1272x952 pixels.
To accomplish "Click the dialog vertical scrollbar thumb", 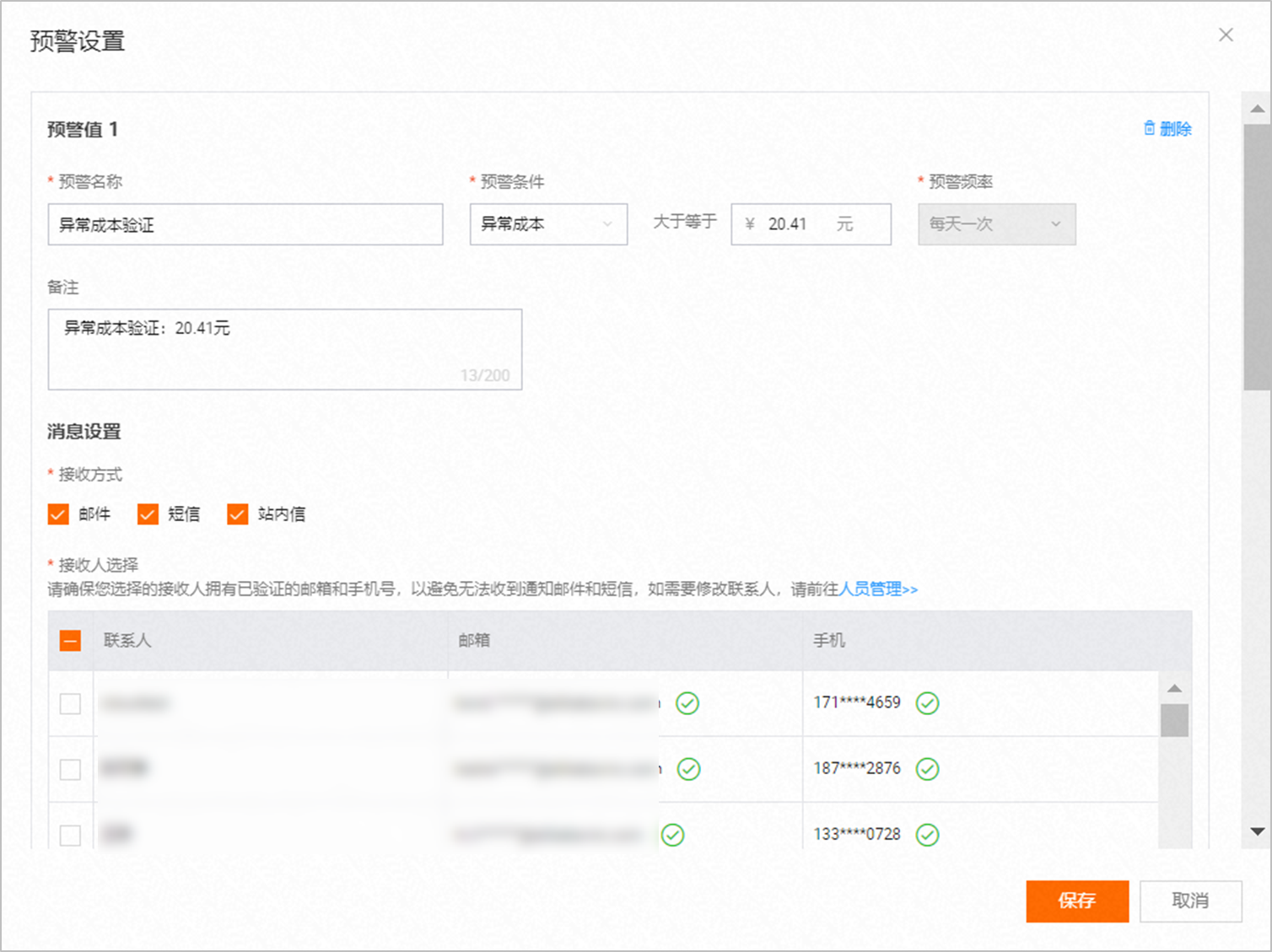I will point(1257,257).
